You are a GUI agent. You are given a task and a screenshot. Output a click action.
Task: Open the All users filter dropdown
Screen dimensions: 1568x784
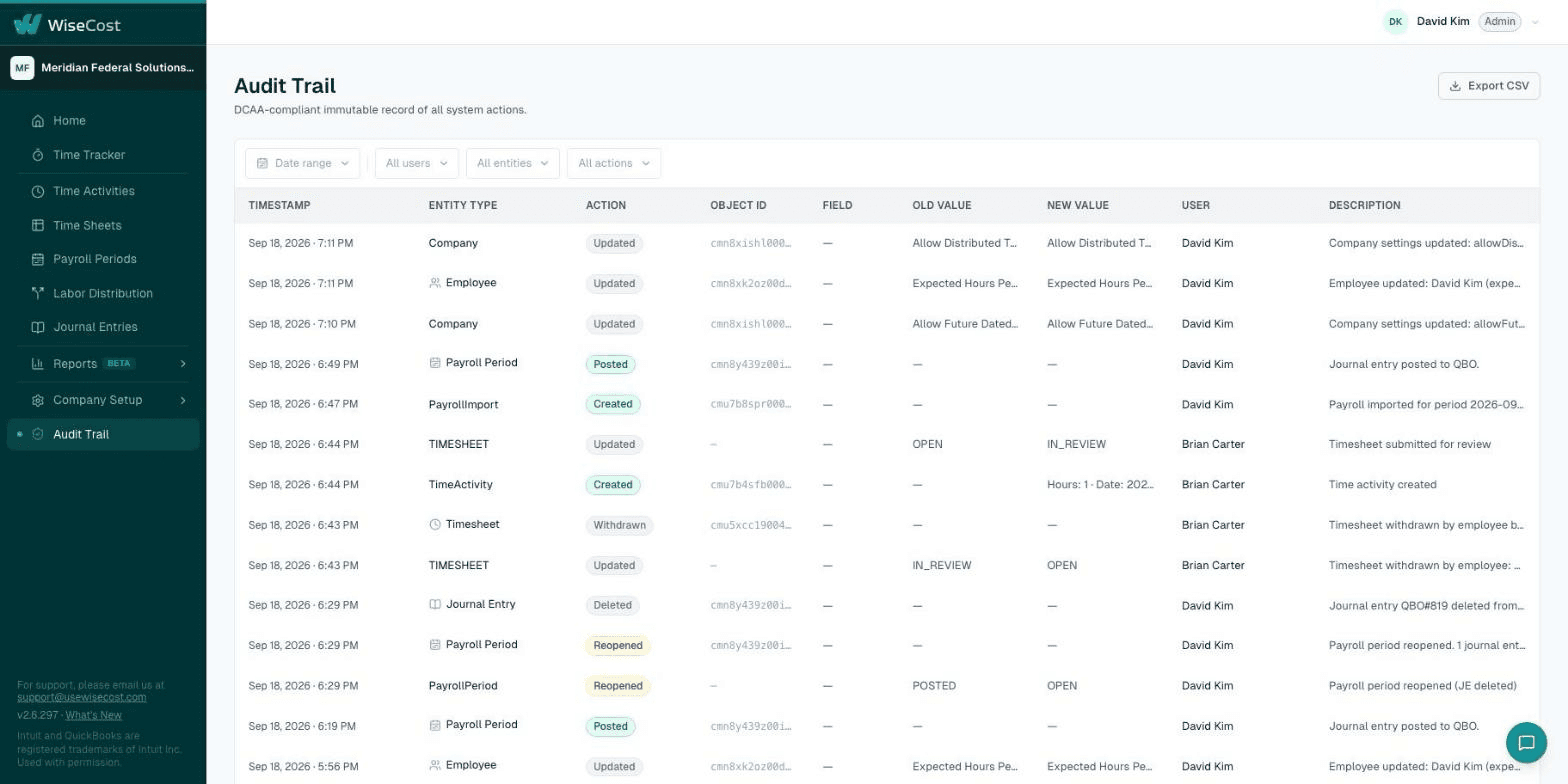pos(416,164)
